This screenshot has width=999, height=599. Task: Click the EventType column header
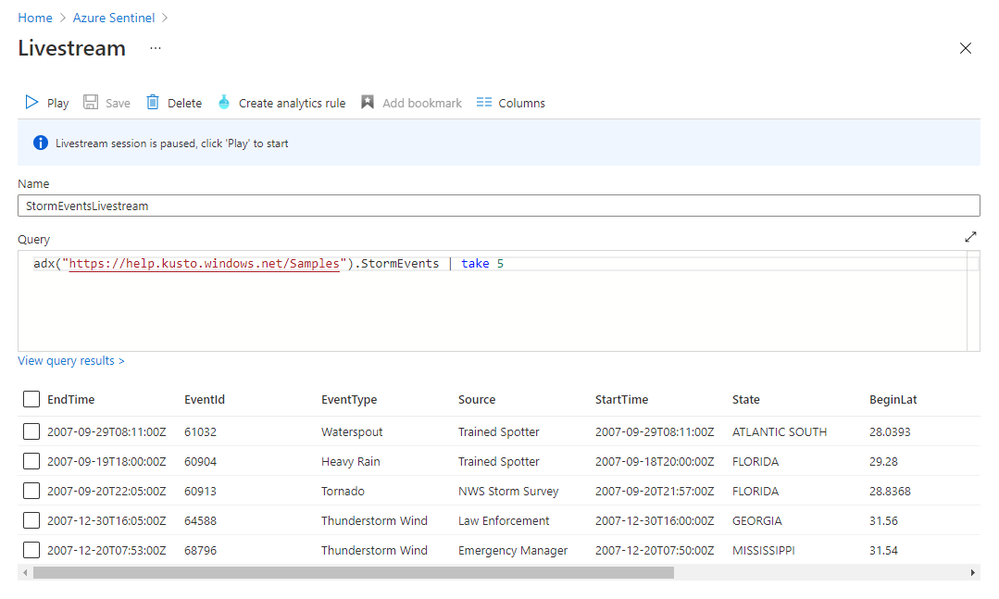(349, 400)
